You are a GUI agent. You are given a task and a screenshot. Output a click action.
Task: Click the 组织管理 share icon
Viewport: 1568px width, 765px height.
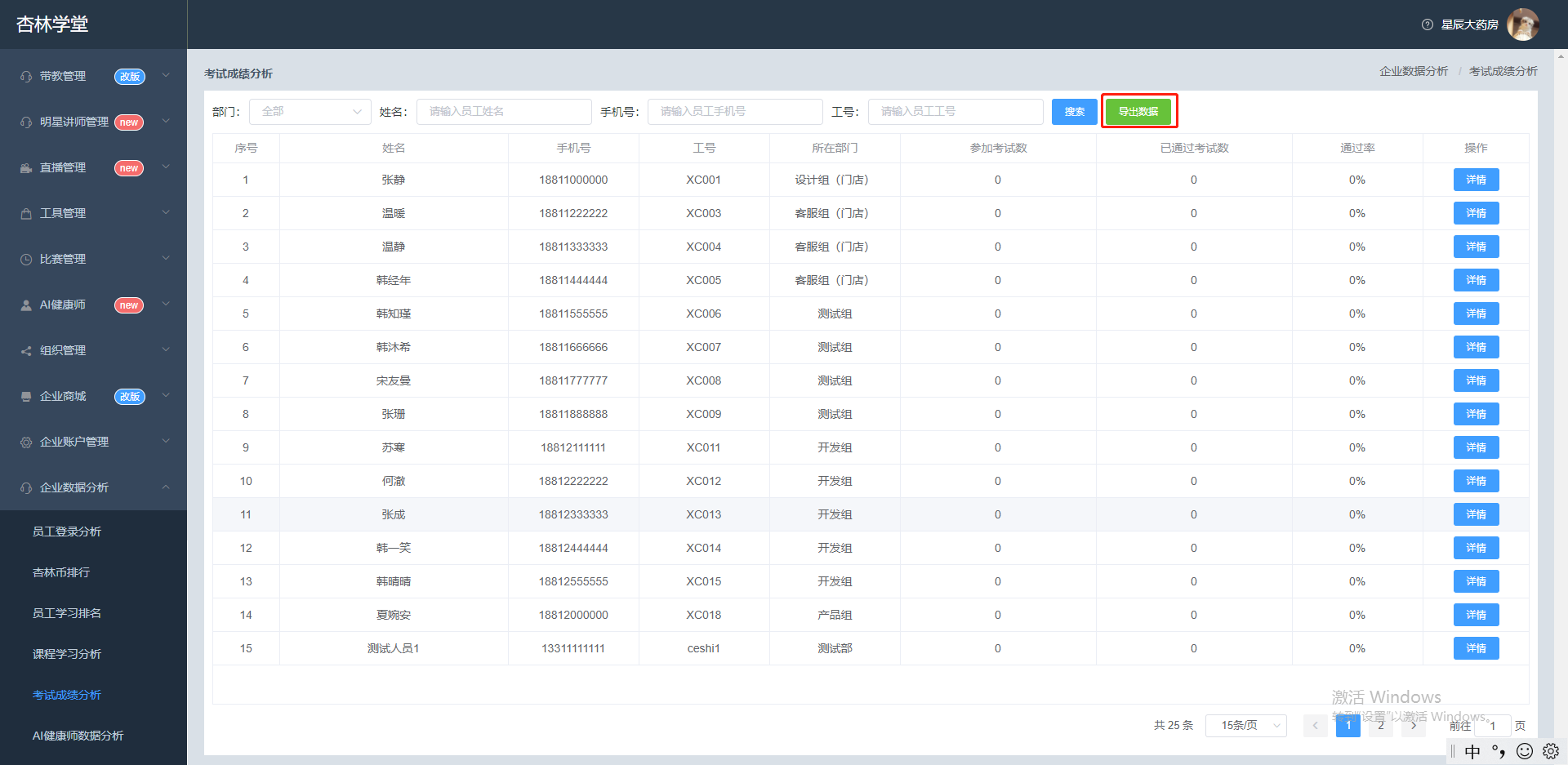coord(26,350)
